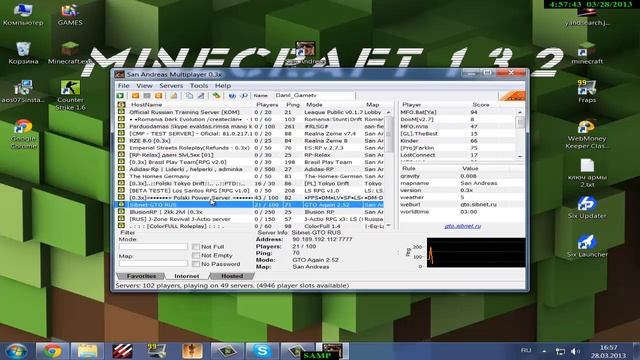Open the File menu
This screenshot has height=360, width=640.
pos(123,86)
